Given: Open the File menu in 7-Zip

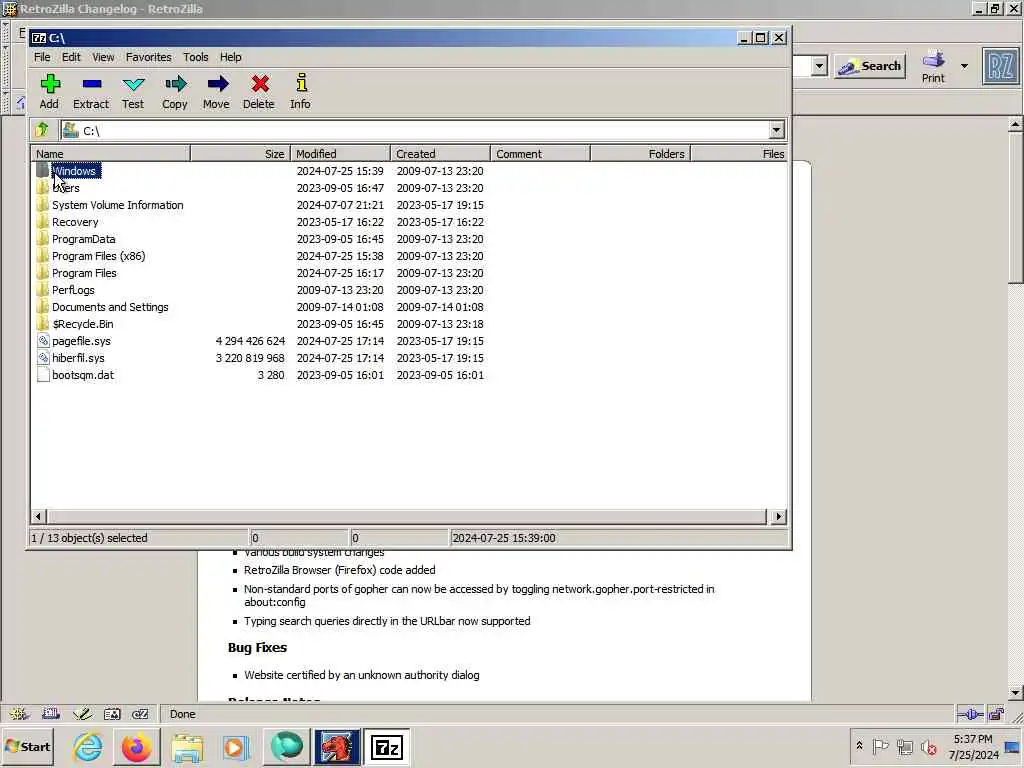Looking at the screenshot, I should [x=42, y=57].
